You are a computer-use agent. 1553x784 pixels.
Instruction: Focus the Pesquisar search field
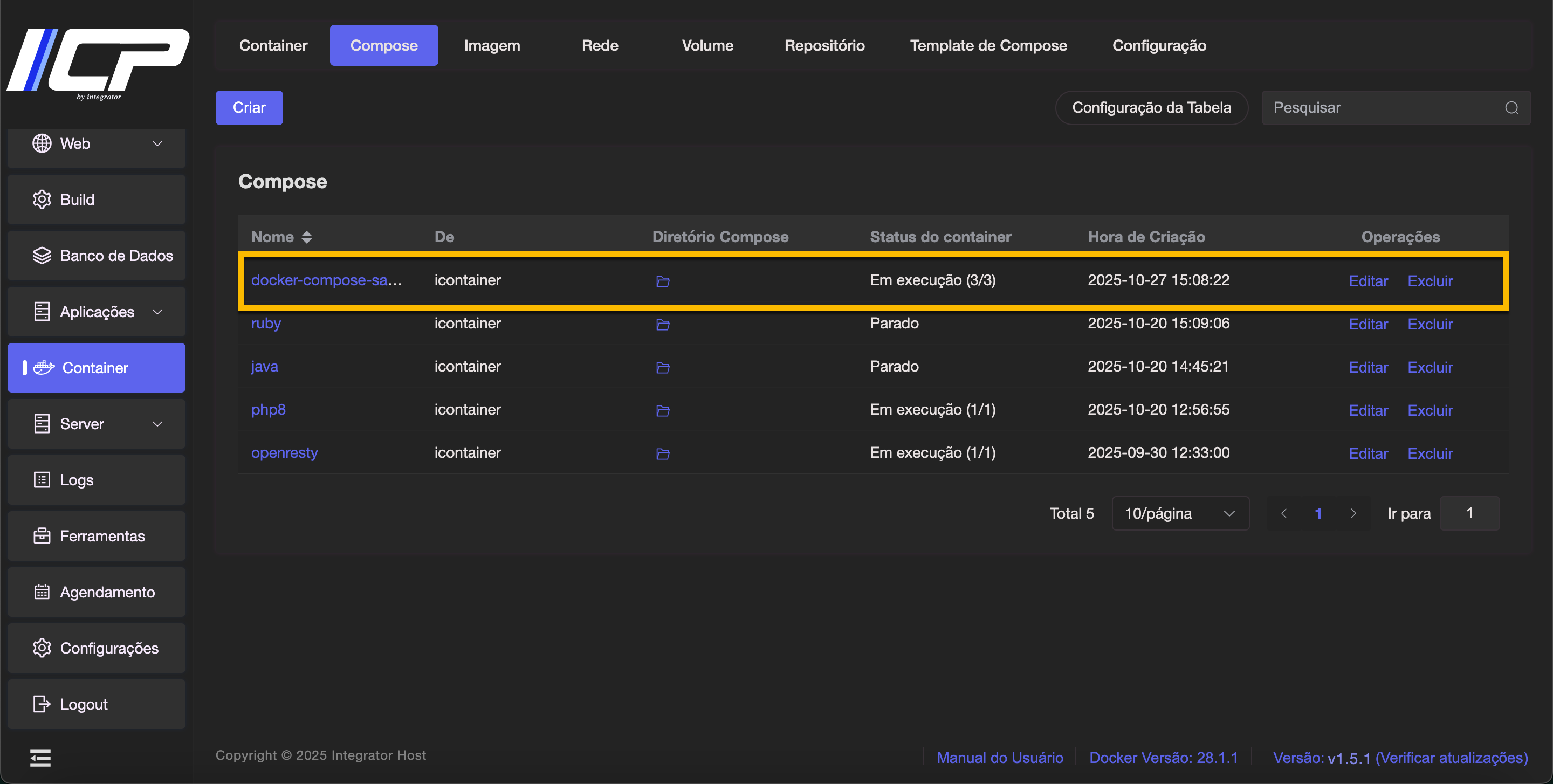point(1396,108)
